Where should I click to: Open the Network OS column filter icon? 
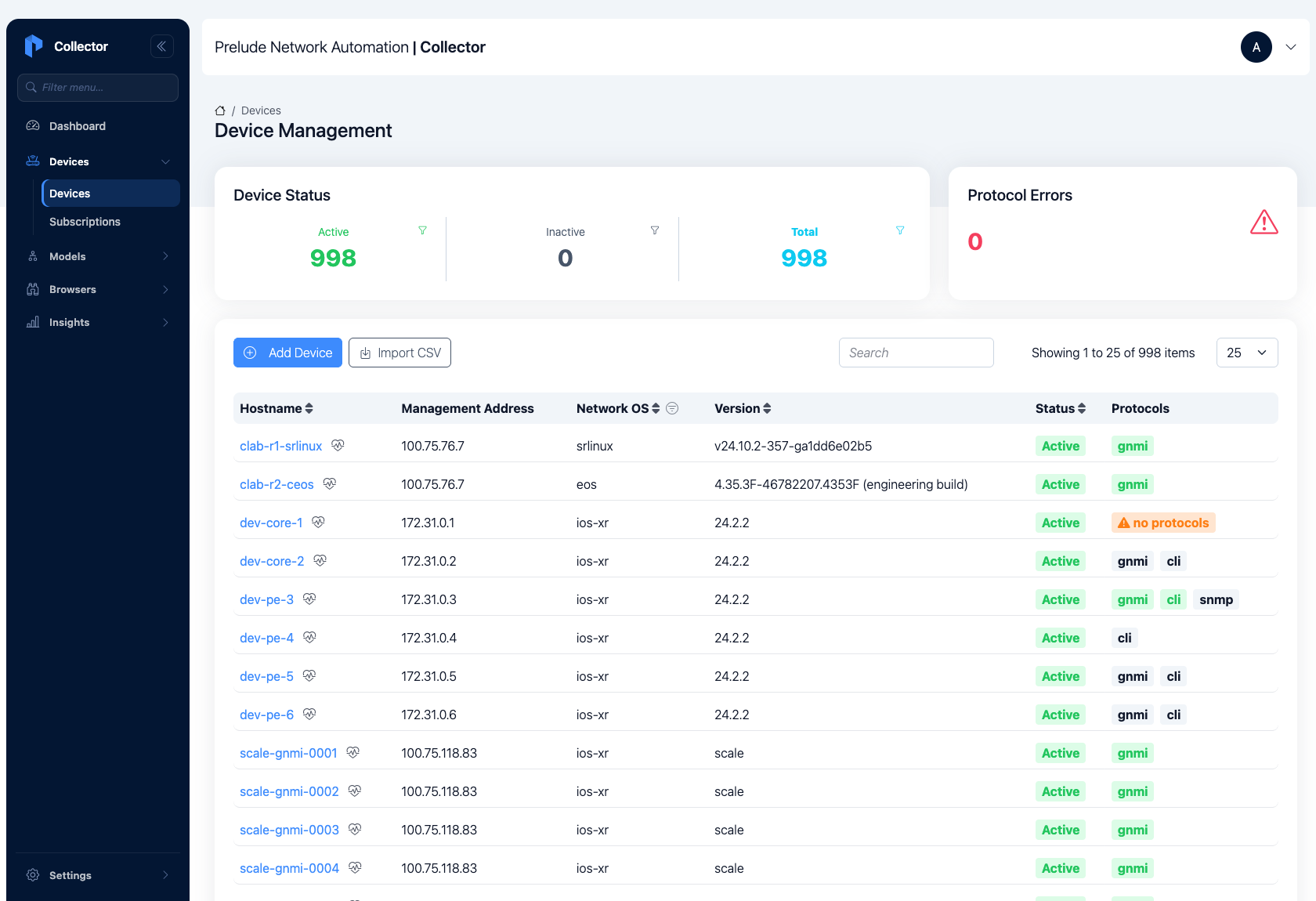coord(672,408)
